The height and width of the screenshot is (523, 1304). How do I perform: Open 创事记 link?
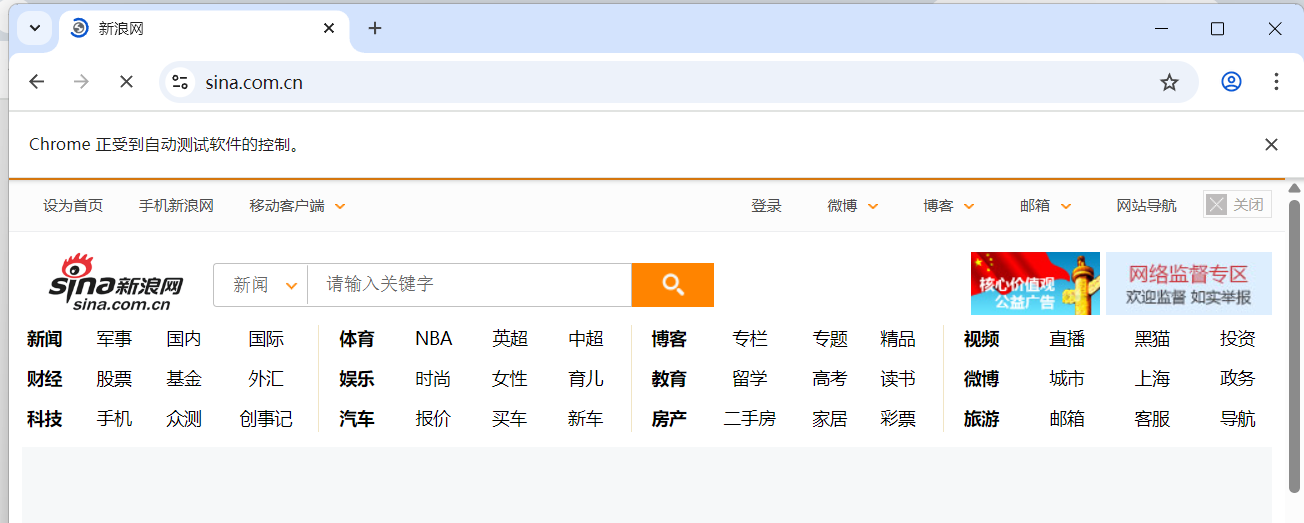(266, 419)
